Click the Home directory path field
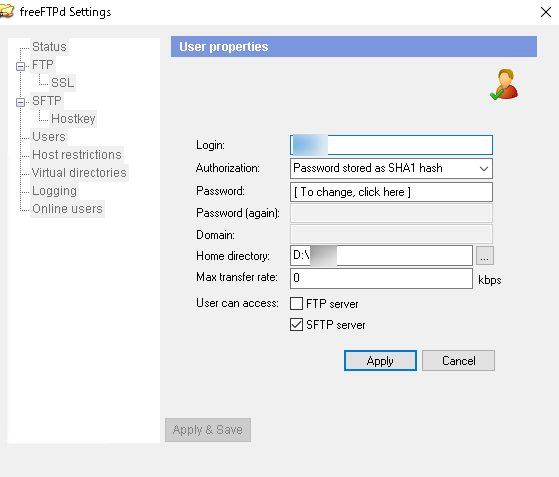The width and height of the screenshot is (559, 477). pyautogui.click(x=381, y=255)
